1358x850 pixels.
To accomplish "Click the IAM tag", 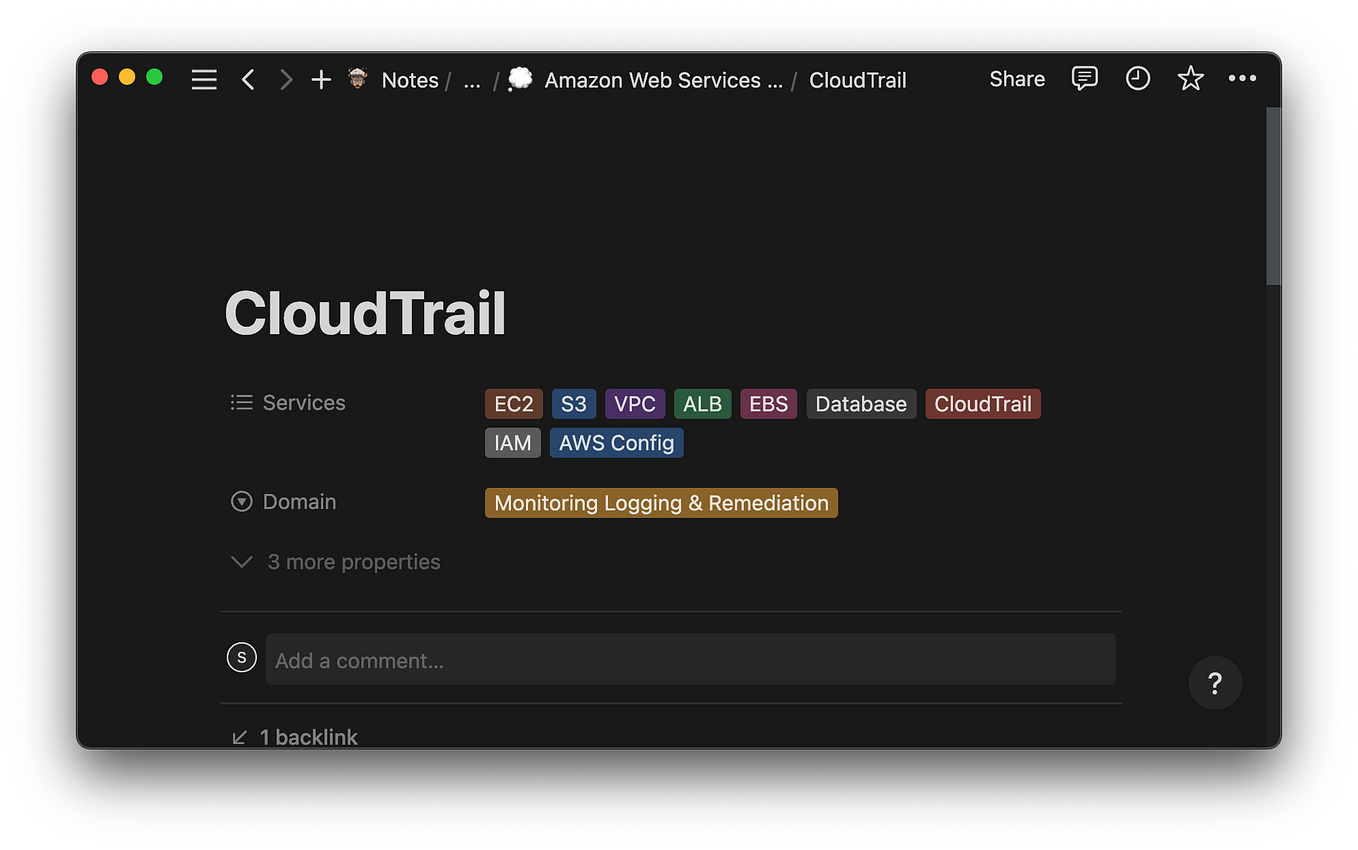I will pyautogui.click(x=513, y=443).
